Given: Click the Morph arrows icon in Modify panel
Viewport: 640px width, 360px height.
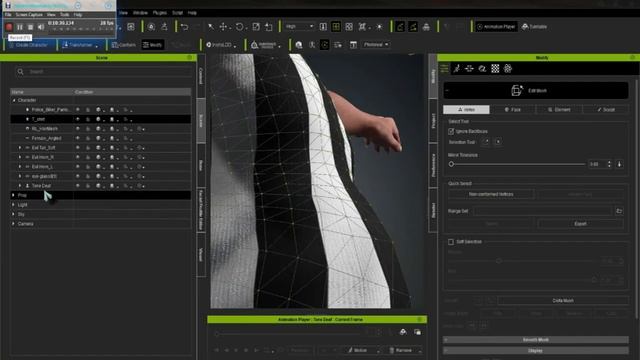Looking at the screenshot, I should tap(469, 69).
